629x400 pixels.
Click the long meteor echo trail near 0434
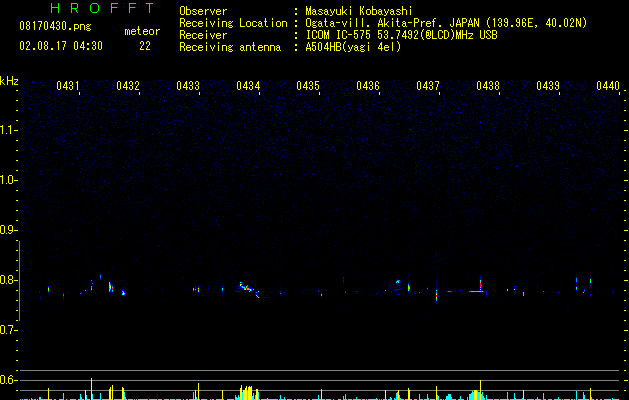click(249, 290)
